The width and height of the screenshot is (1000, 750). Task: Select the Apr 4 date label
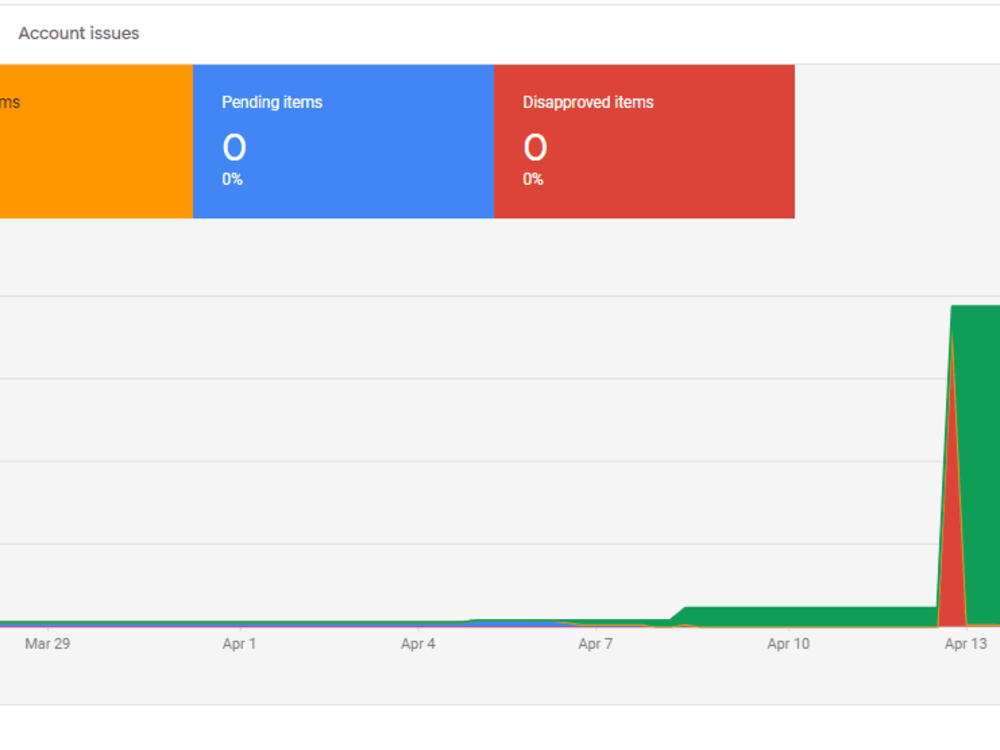click(x=418, y=643)
